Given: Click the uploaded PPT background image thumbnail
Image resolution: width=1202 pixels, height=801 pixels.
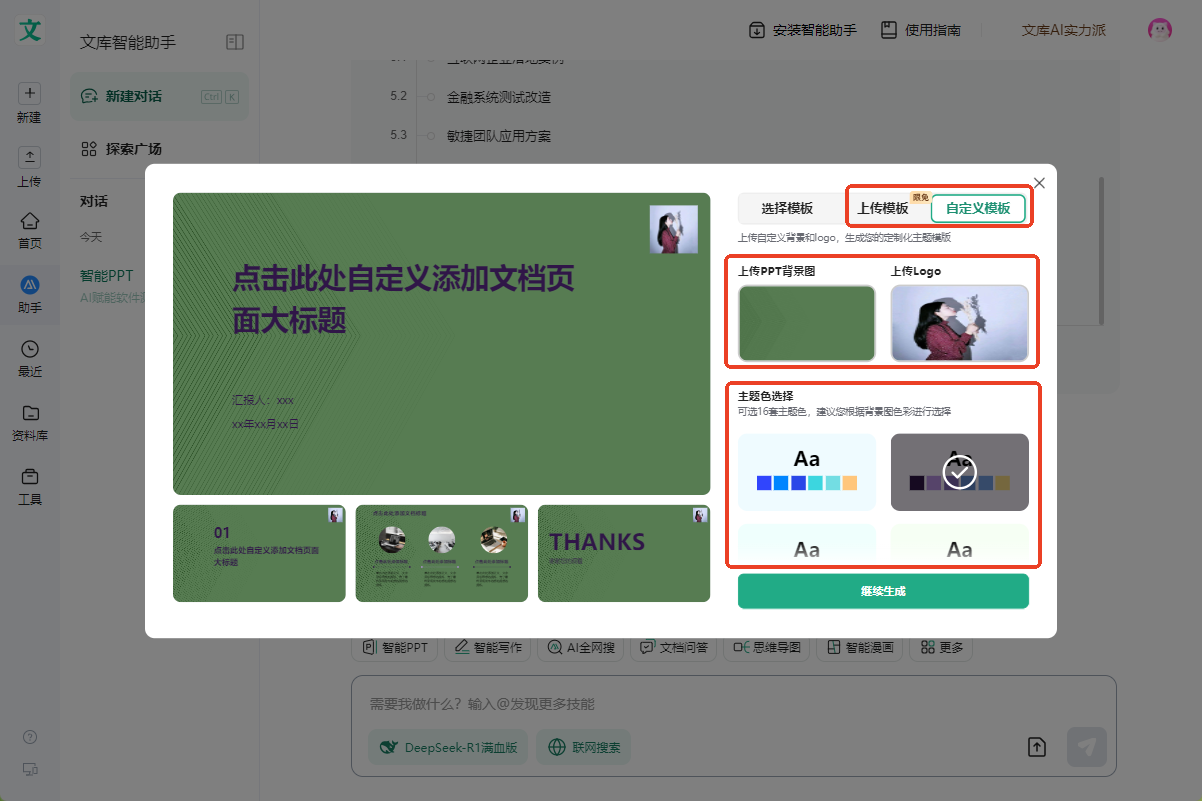Looking at the screenshot, I should click(x=807, y=323).
